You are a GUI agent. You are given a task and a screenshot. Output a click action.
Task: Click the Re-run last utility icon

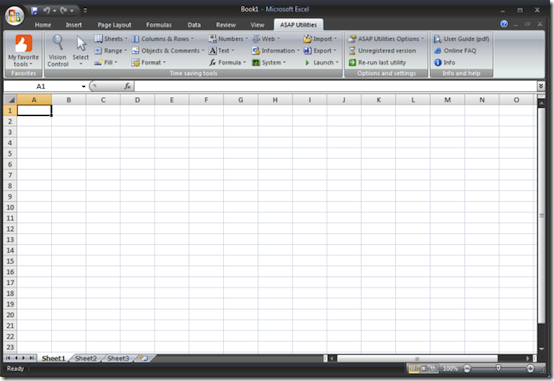pyautogui.click(x=352, y=63)
